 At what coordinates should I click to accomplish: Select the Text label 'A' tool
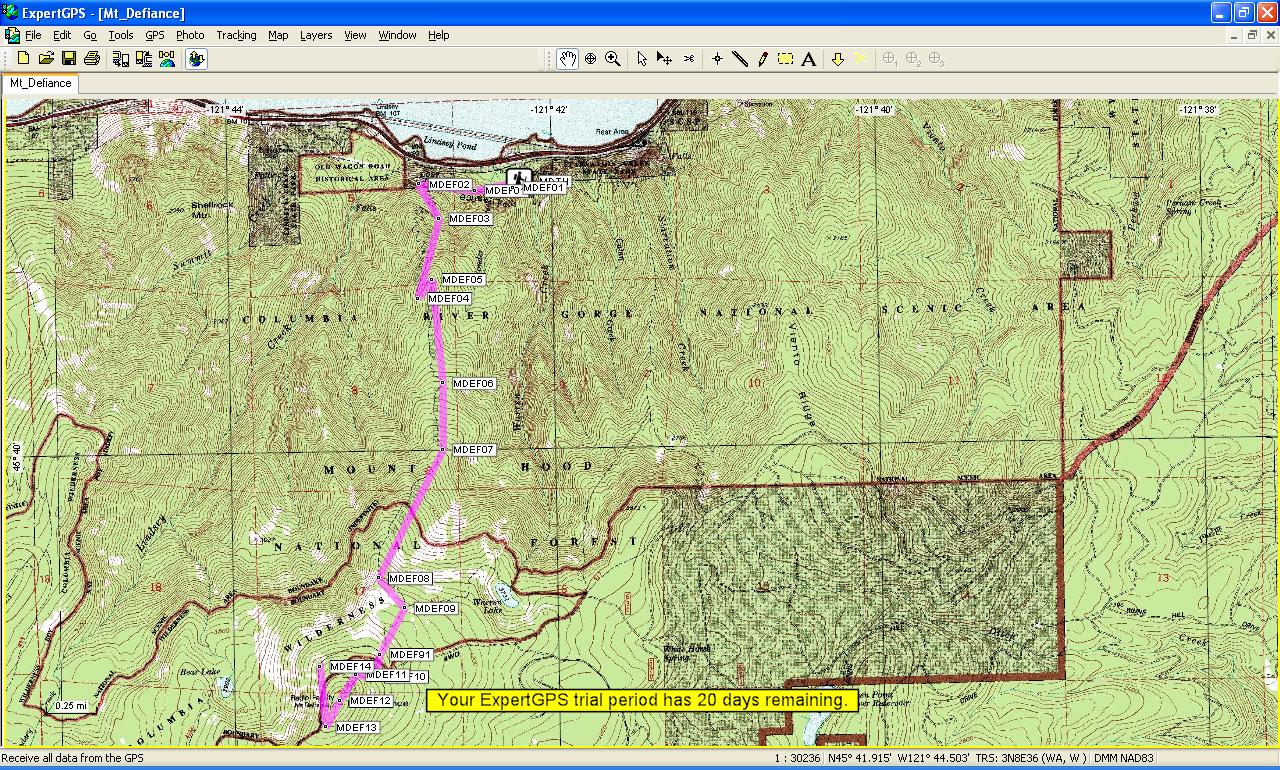(x=808, y=59)
